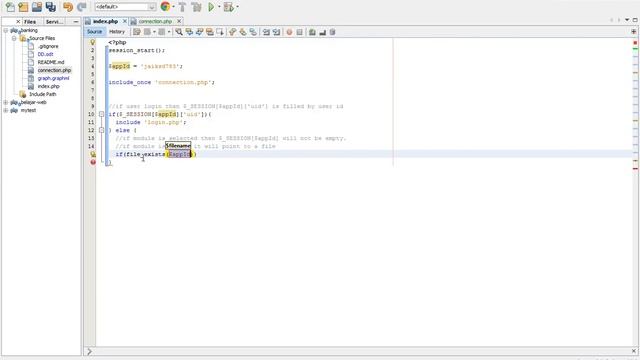Screen dimensions: 640x360
Task: Switch to the Files panel tab
Action: 30,22
